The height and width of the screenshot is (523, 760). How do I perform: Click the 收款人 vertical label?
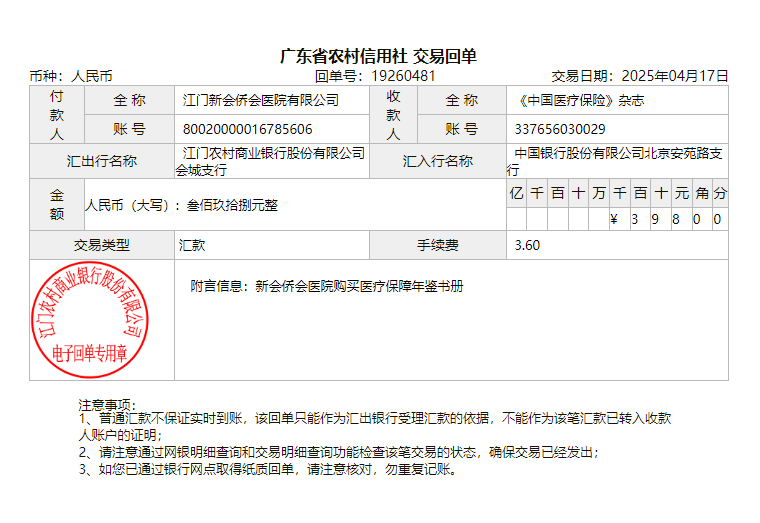click(393, 115)
